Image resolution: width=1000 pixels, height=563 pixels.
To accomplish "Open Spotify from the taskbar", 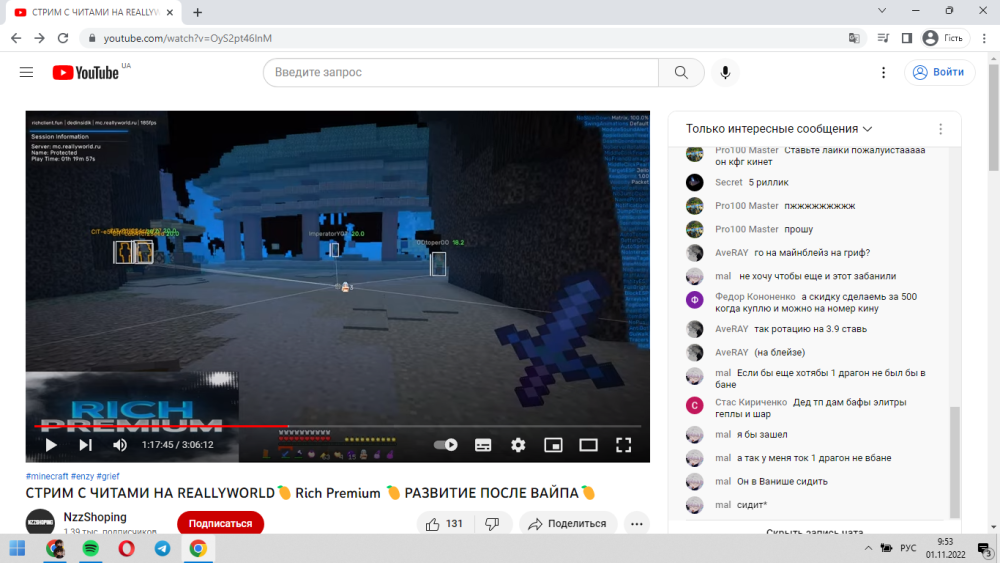I will 91,548.
